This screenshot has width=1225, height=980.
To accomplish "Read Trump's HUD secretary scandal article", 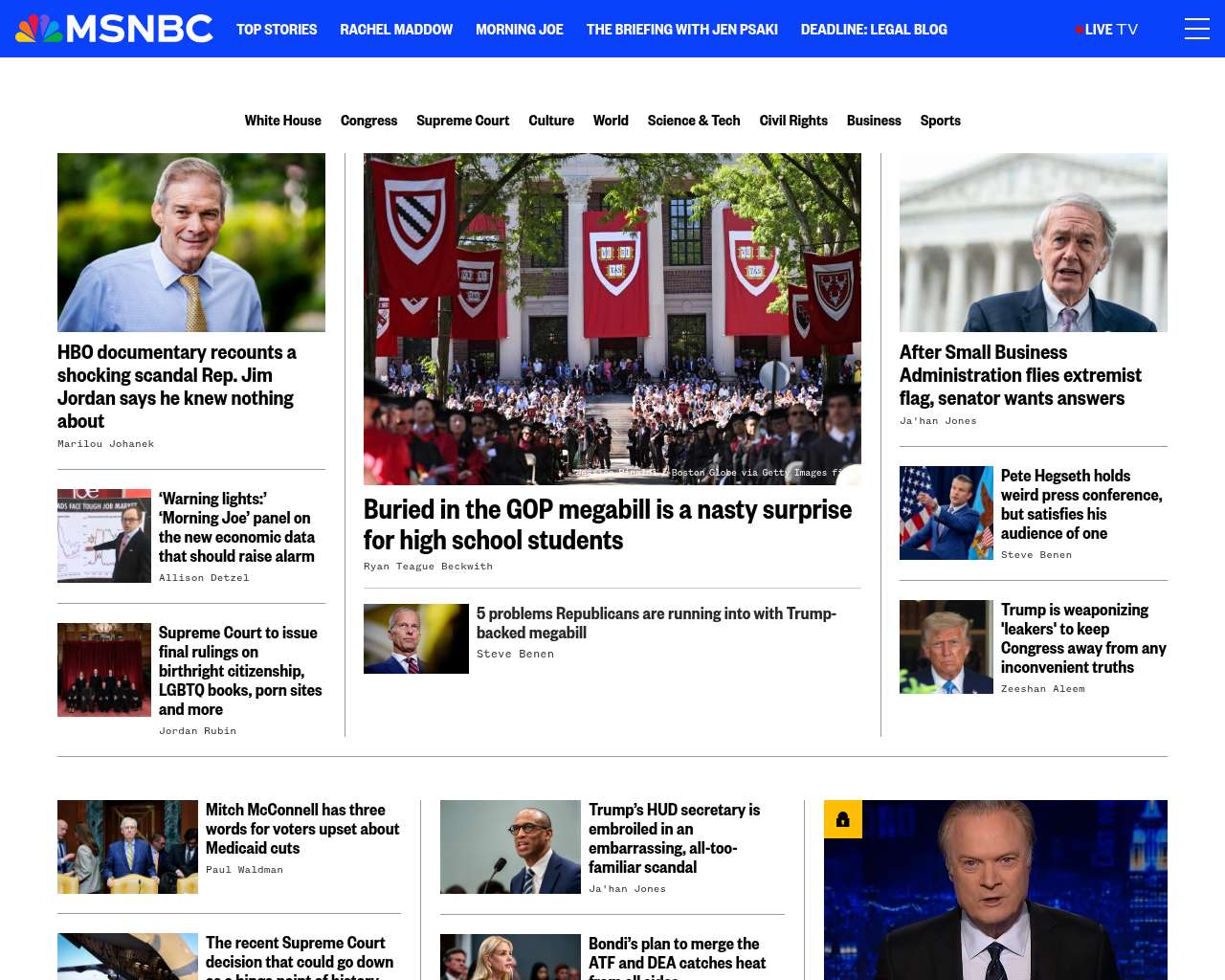I will pos(675,838).
